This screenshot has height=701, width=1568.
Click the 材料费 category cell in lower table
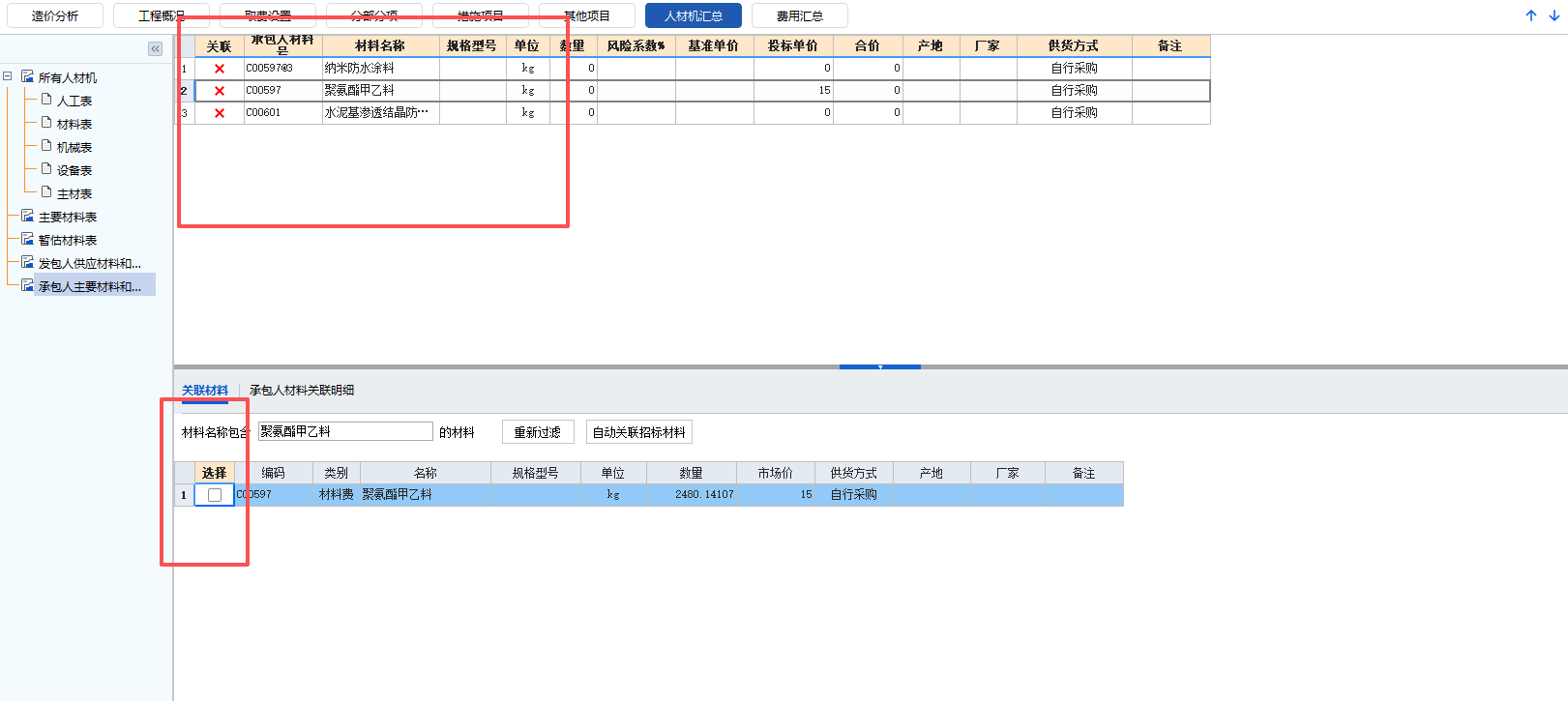coord(337,494)
